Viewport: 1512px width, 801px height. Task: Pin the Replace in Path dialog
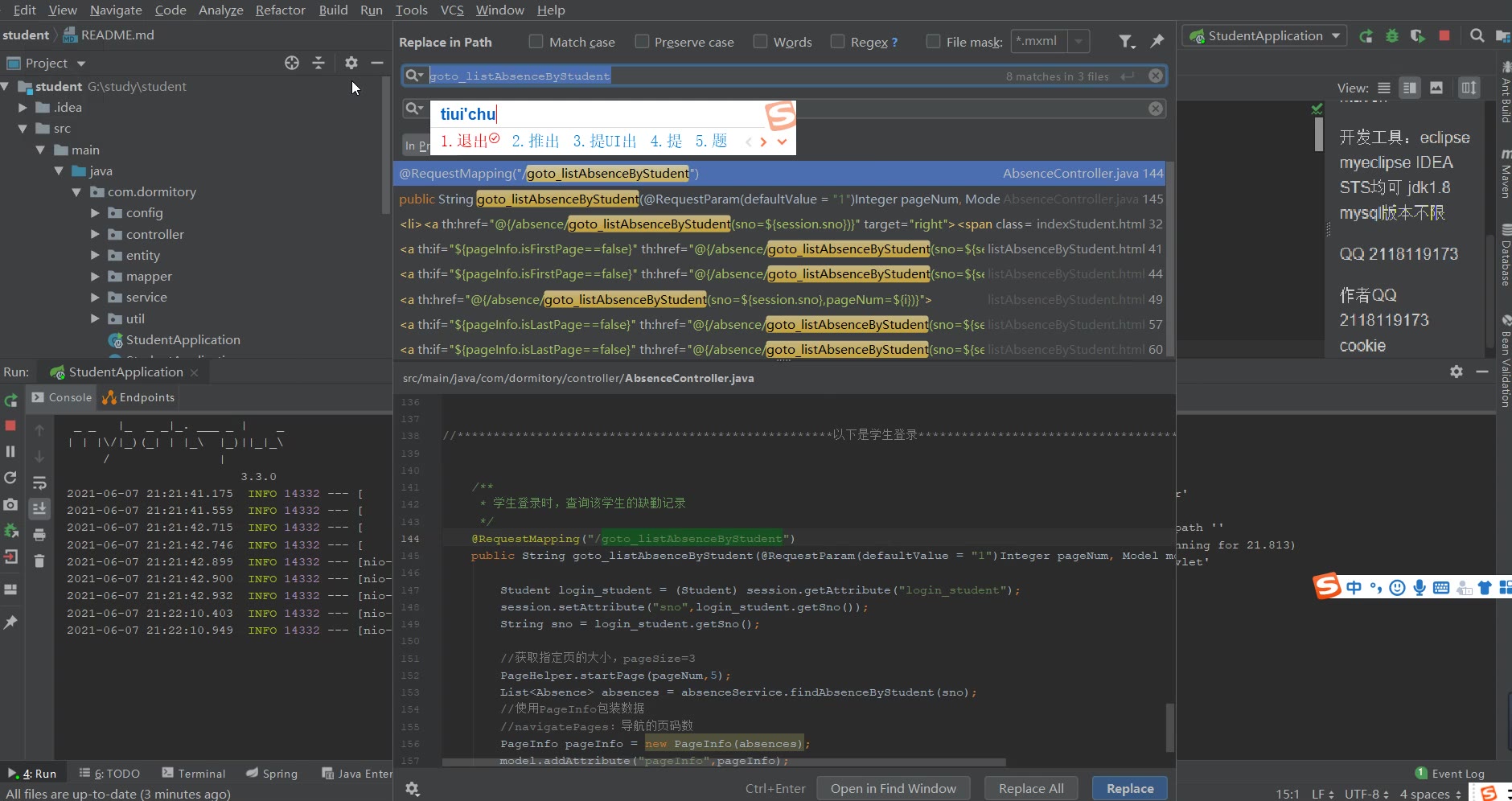coord(1157,41)
